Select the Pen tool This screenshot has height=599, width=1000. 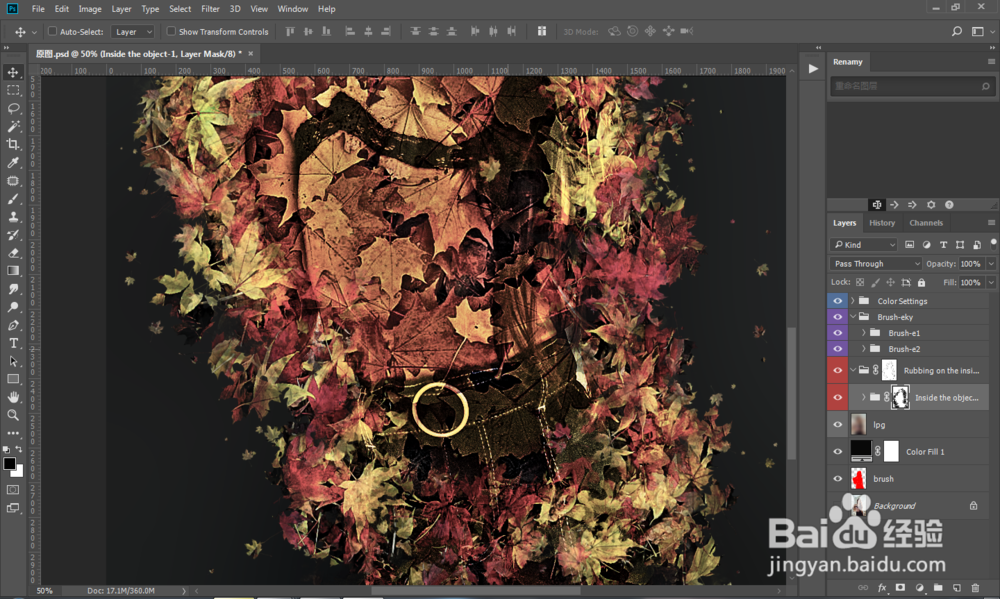coord(13,325)
